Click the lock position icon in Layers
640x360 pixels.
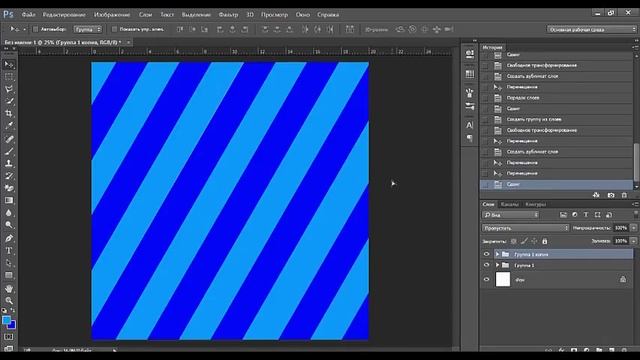tap(534, 241)
